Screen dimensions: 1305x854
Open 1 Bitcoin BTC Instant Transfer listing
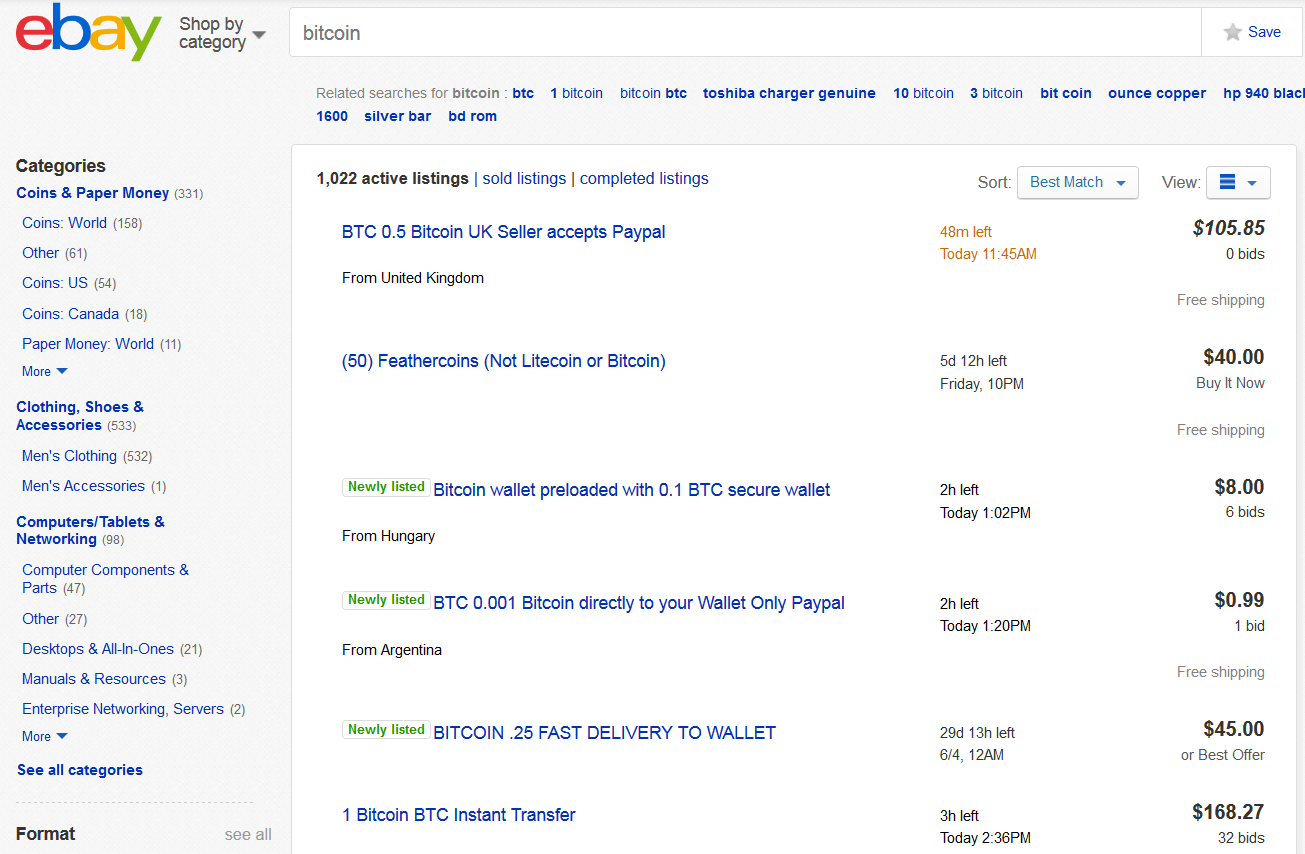click(459, 815)
